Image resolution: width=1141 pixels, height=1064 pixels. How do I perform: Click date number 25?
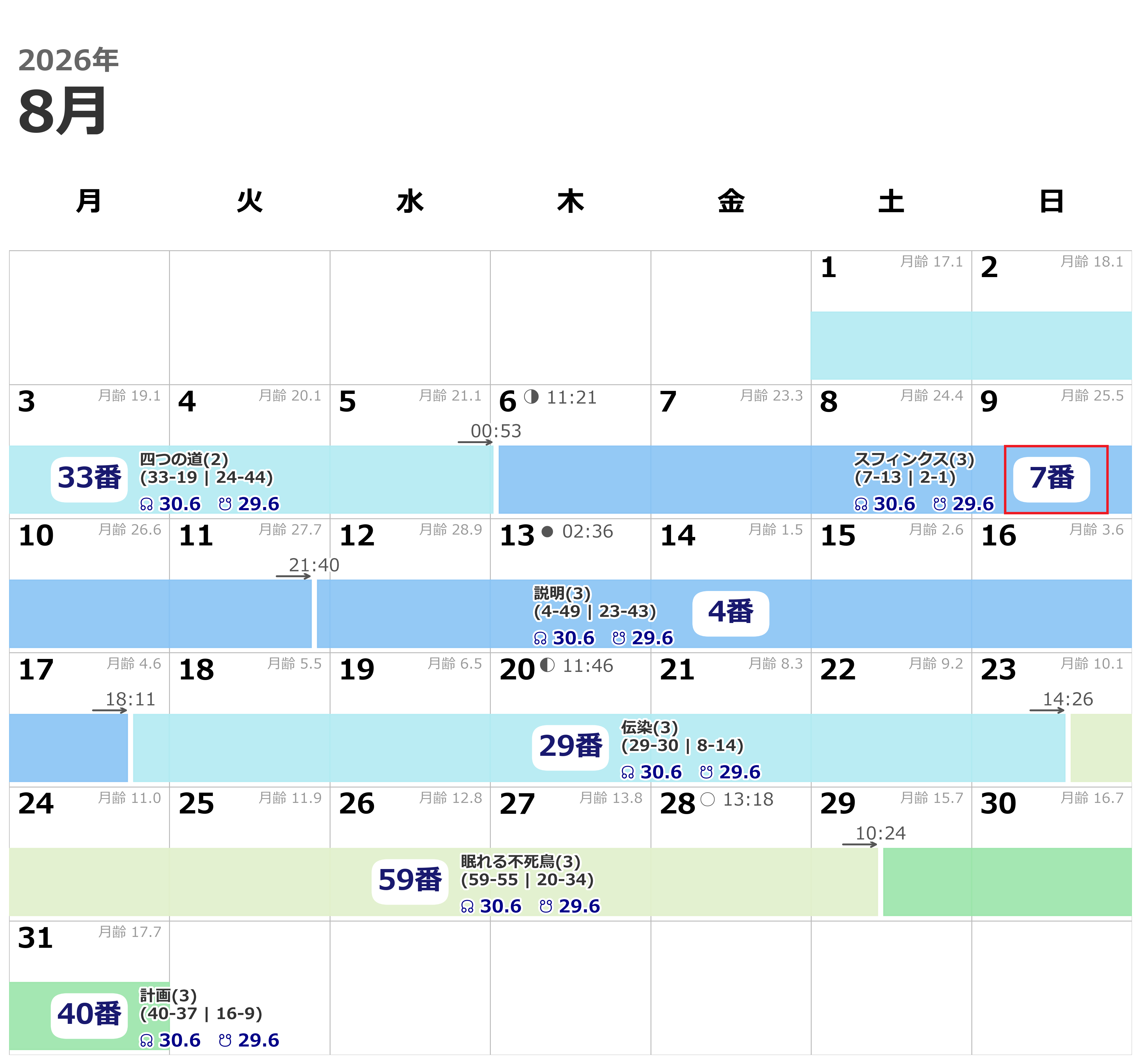[196, 804]
